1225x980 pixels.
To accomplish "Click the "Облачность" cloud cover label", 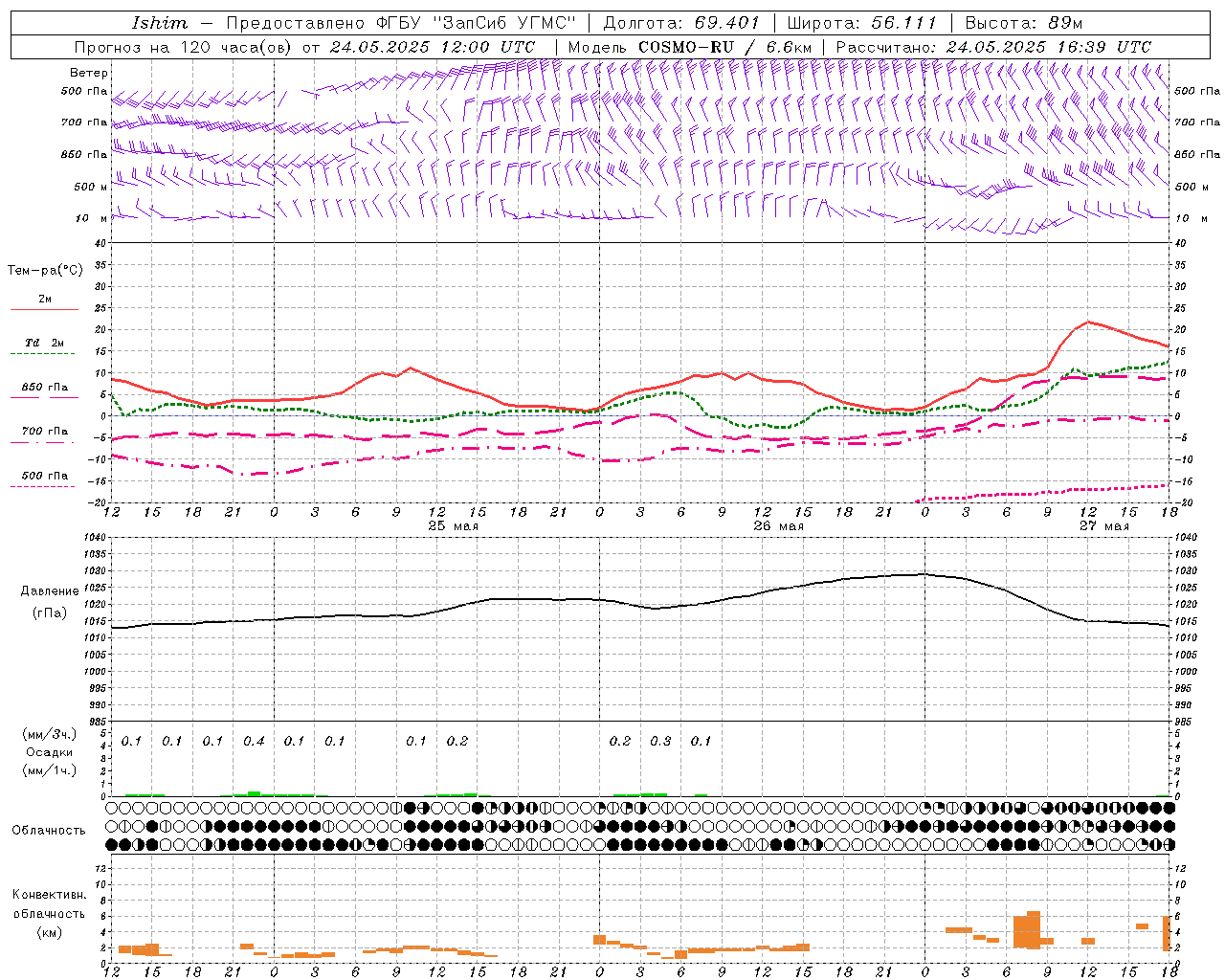I will coord(49,831).
